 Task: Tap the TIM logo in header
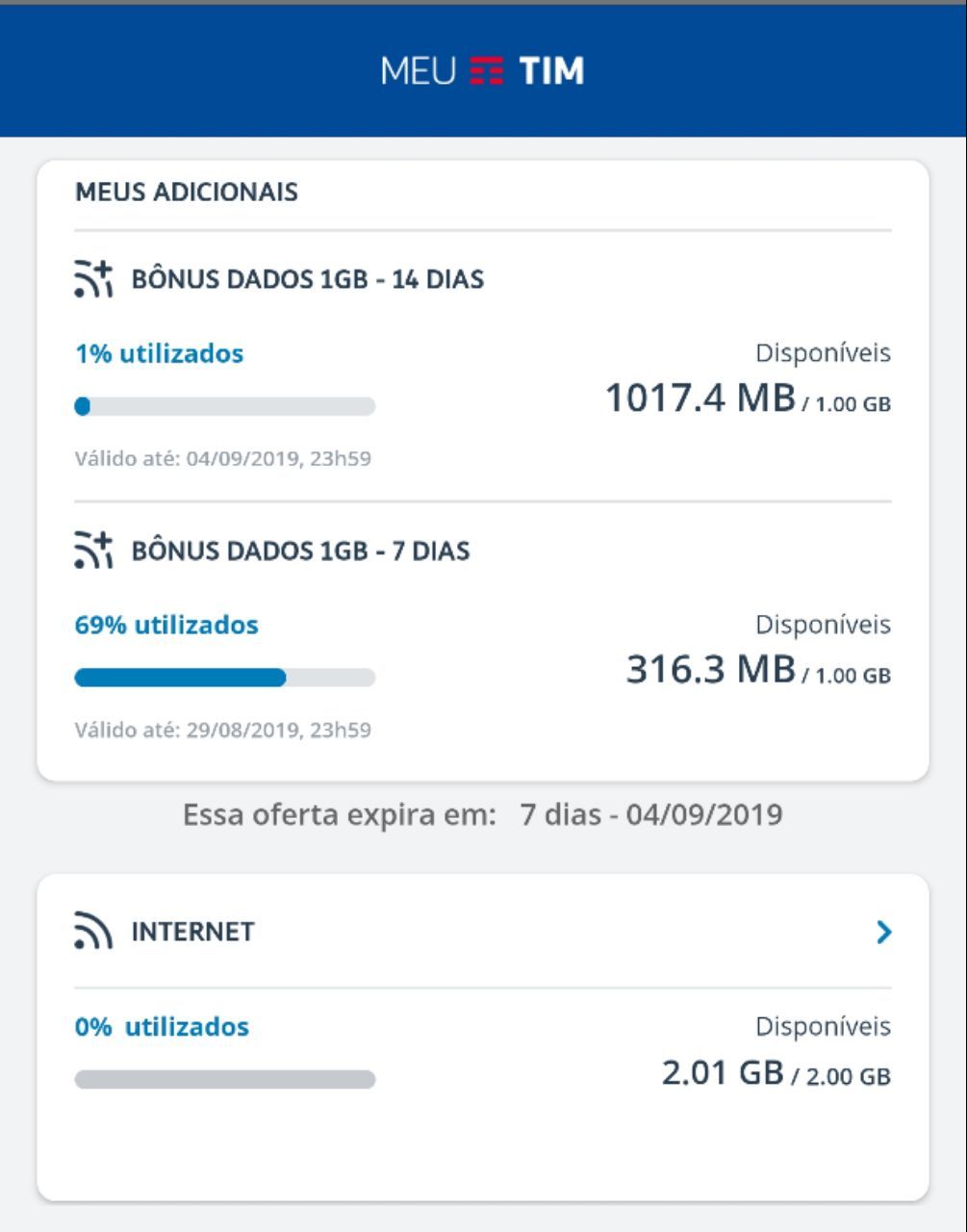point(526,72)
